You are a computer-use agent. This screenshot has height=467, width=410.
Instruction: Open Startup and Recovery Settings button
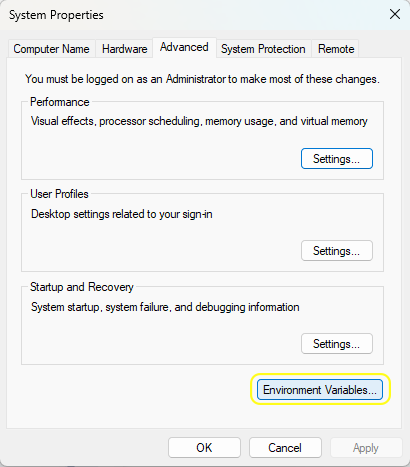click(x=337, y=344)
